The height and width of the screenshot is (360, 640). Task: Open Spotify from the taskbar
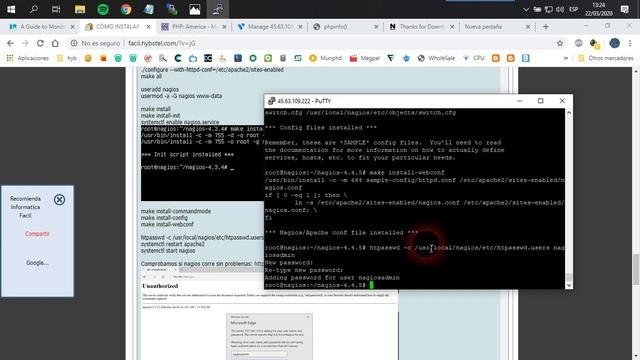click(103, 9)
